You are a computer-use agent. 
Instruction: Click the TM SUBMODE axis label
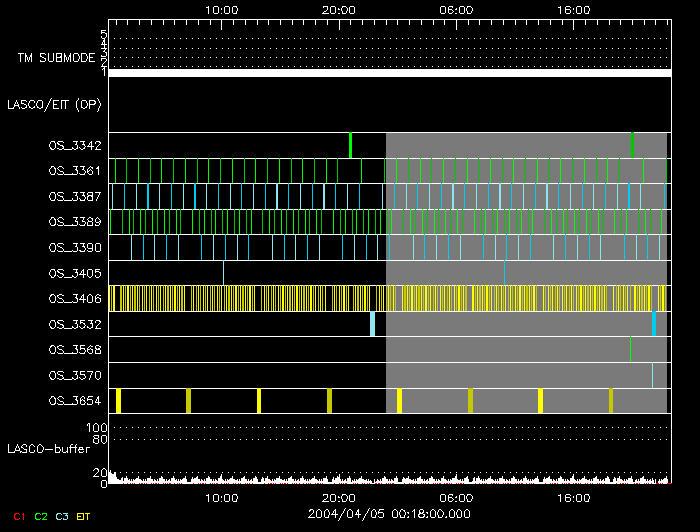56,58
